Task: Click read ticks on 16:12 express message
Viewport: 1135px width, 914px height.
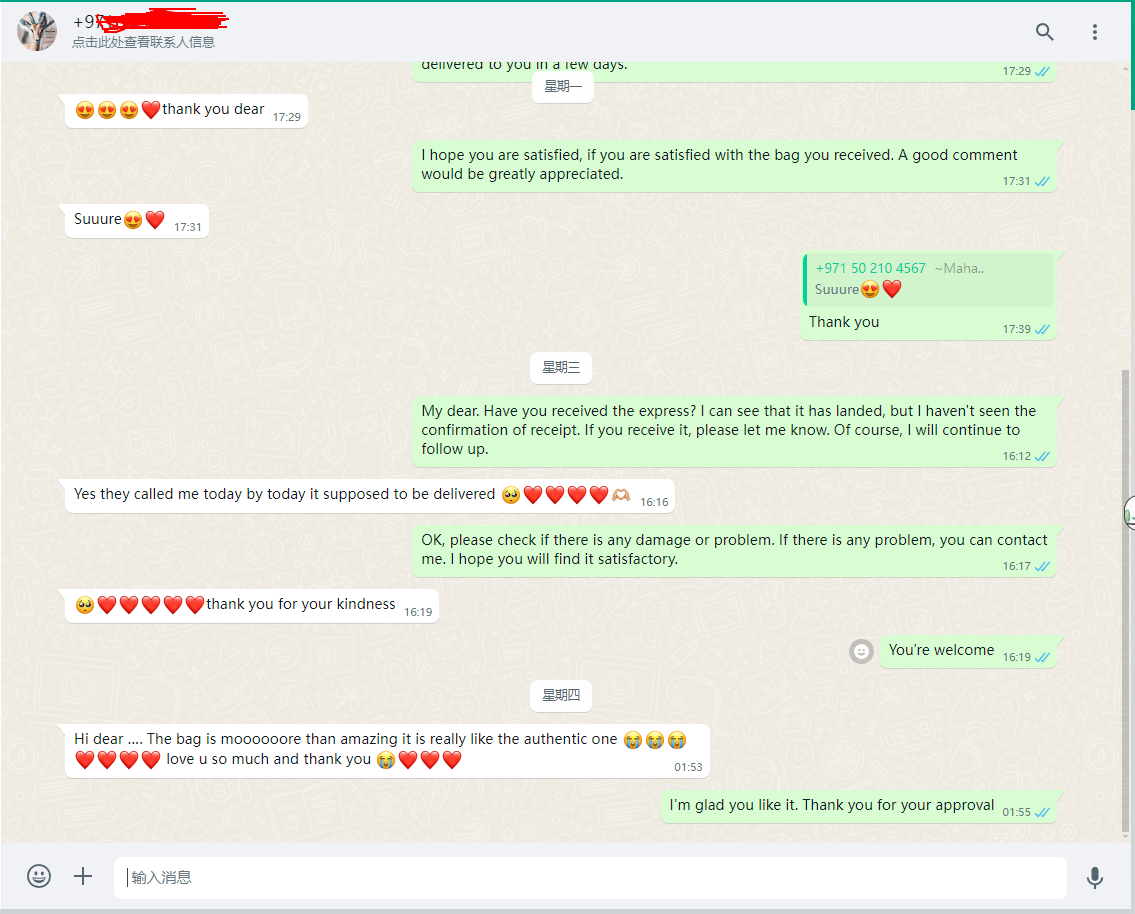Action: (1042, 457)
